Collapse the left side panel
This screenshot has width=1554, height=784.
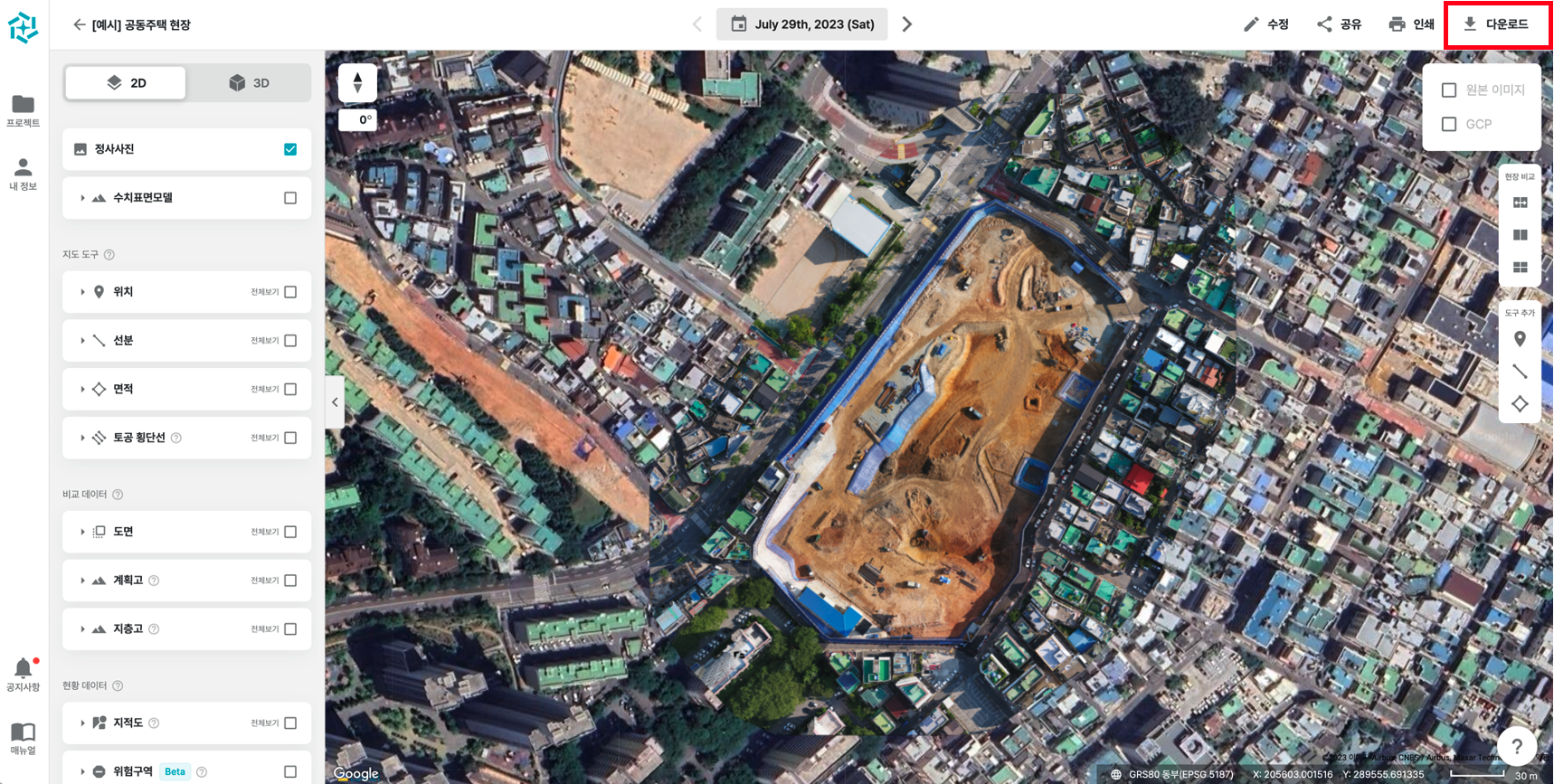tap(335, 401)
